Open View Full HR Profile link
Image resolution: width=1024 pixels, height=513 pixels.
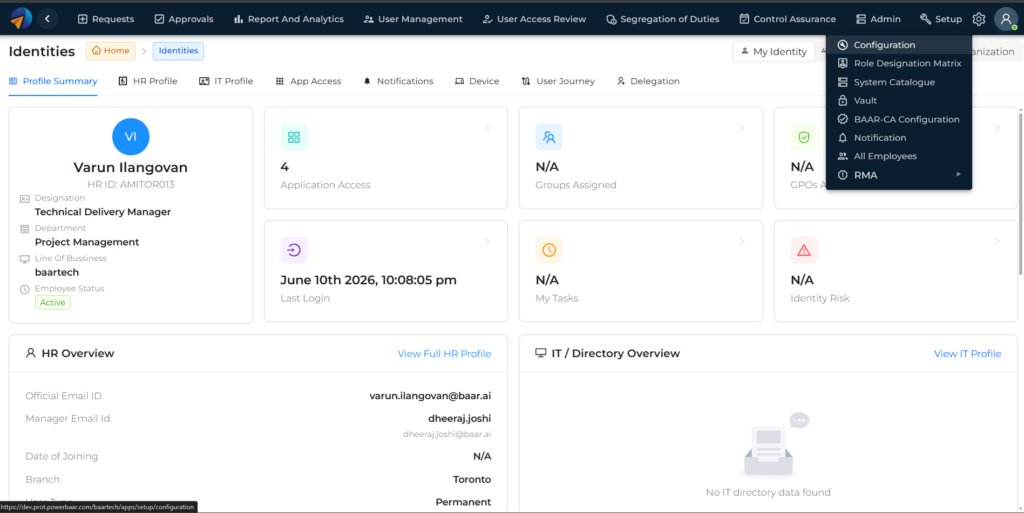[444, 353]
